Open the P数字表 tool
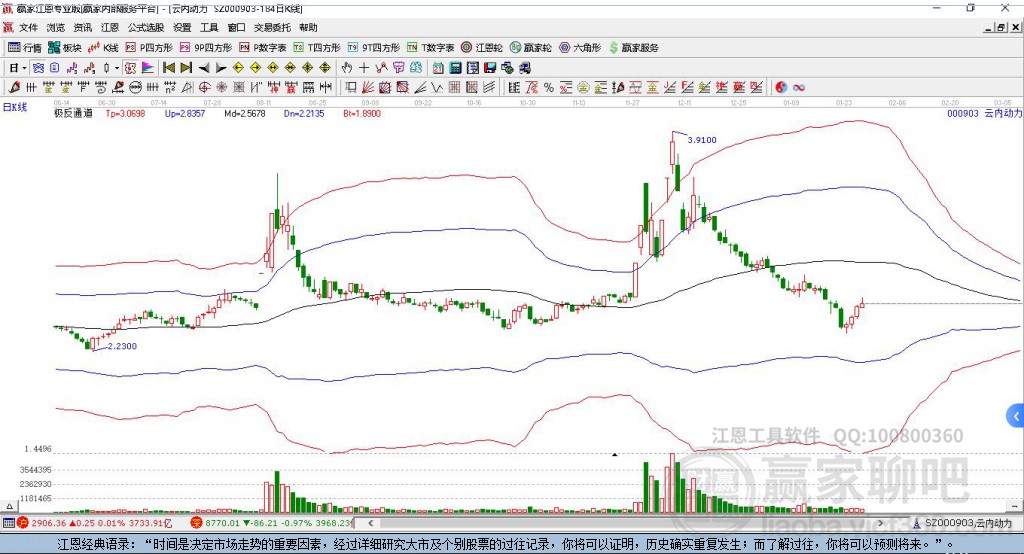 coord(263,48)
